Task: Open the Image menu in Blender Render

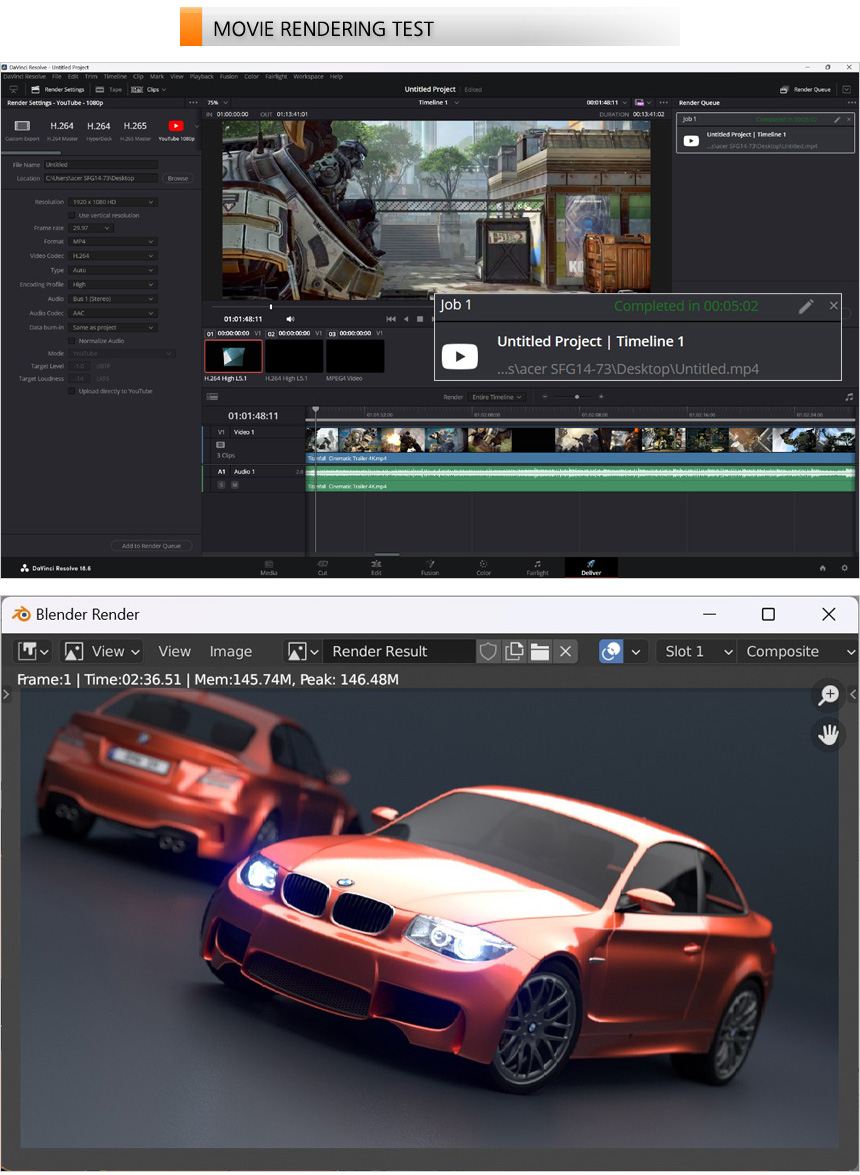Action: [x=230, y=651]
